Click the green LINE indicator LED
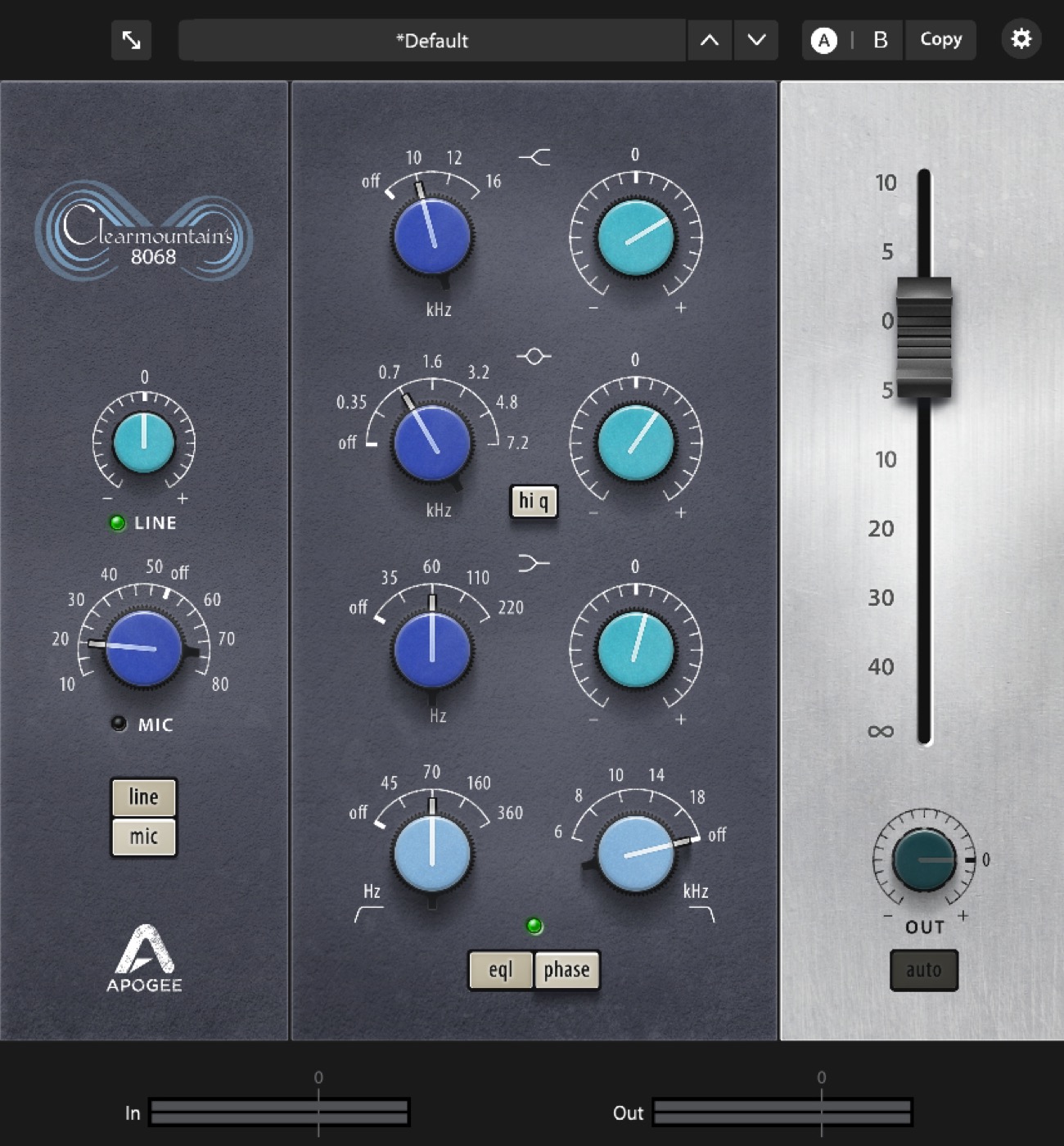This screenshot has width=1064, height=1146. coord(118,523)
